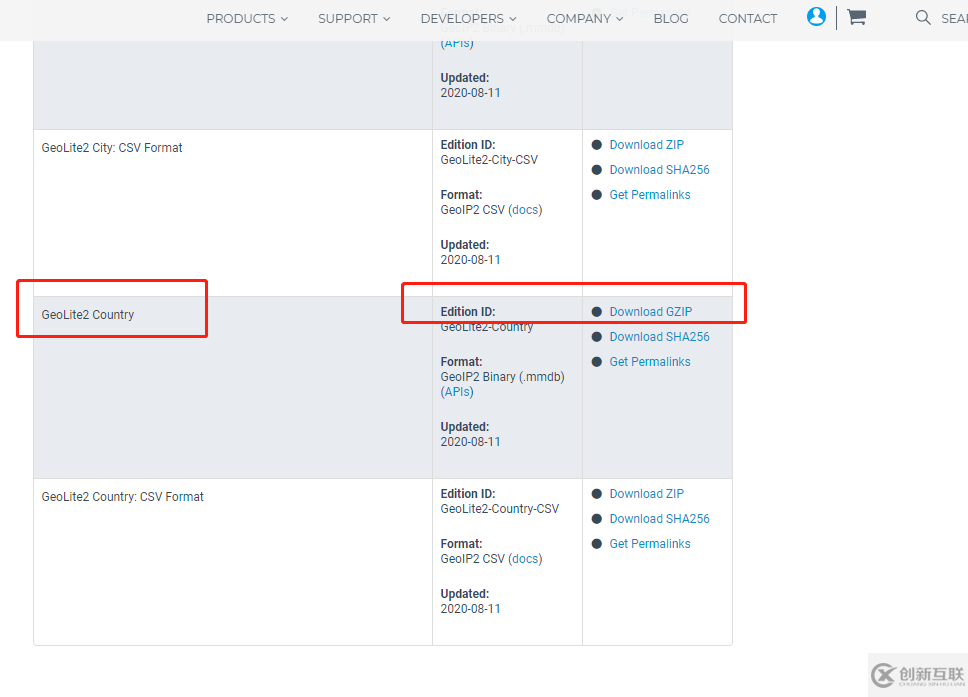The width and height of the screenshot is (968, 697).
Task: Download SHA256 for GeoLite2 City CSV
Action: 659,170
